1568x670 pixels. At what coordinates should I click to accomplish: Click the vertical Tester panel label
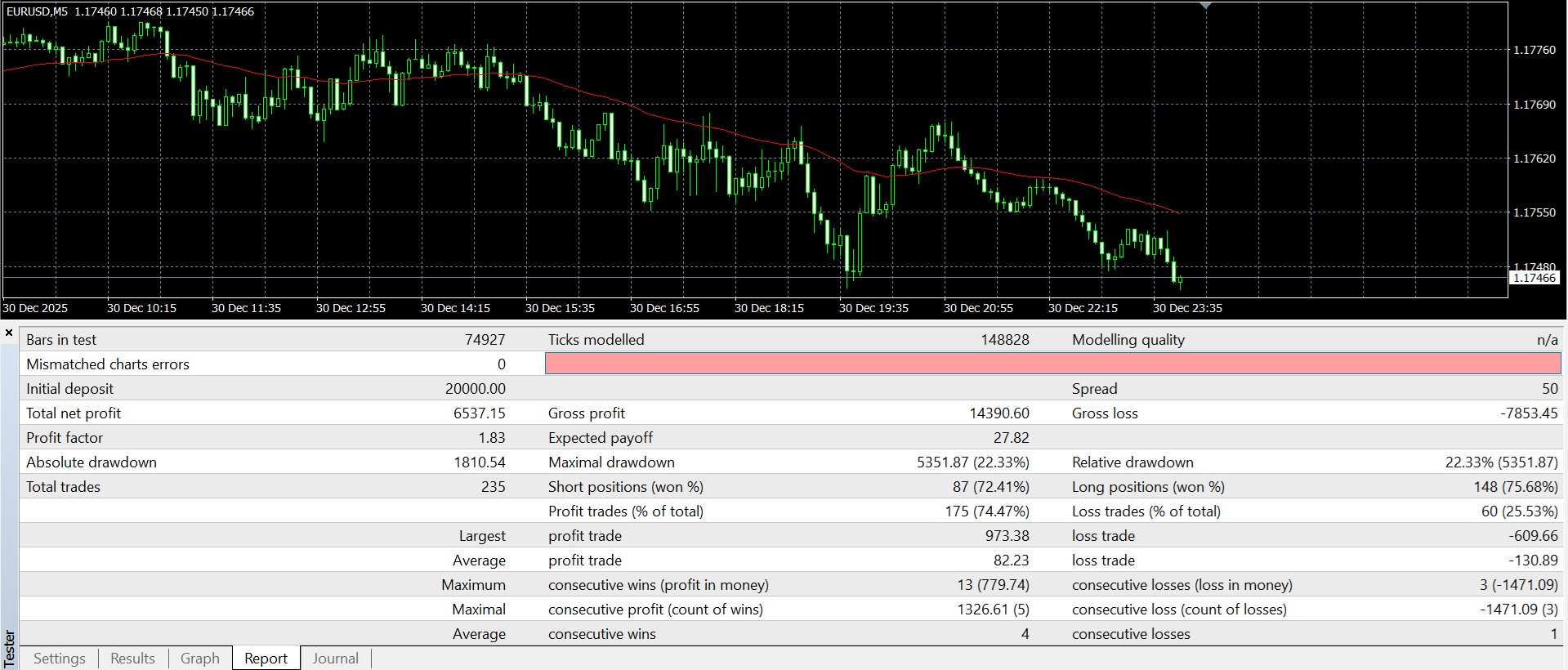[9, 649]
